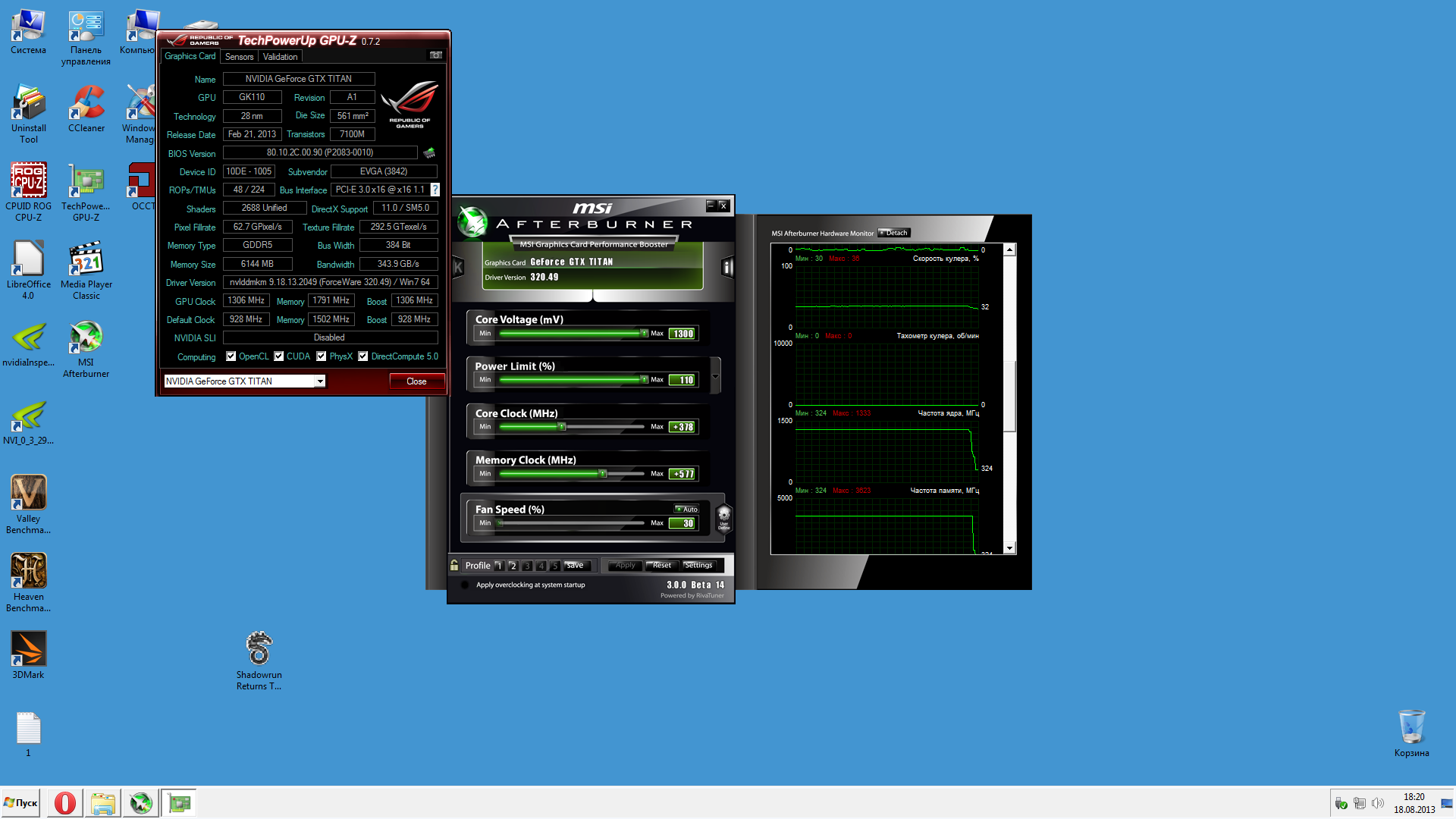Click the Bus Interface question mark icon
Screen dimensions: 1456x819
tap(435, 190)
